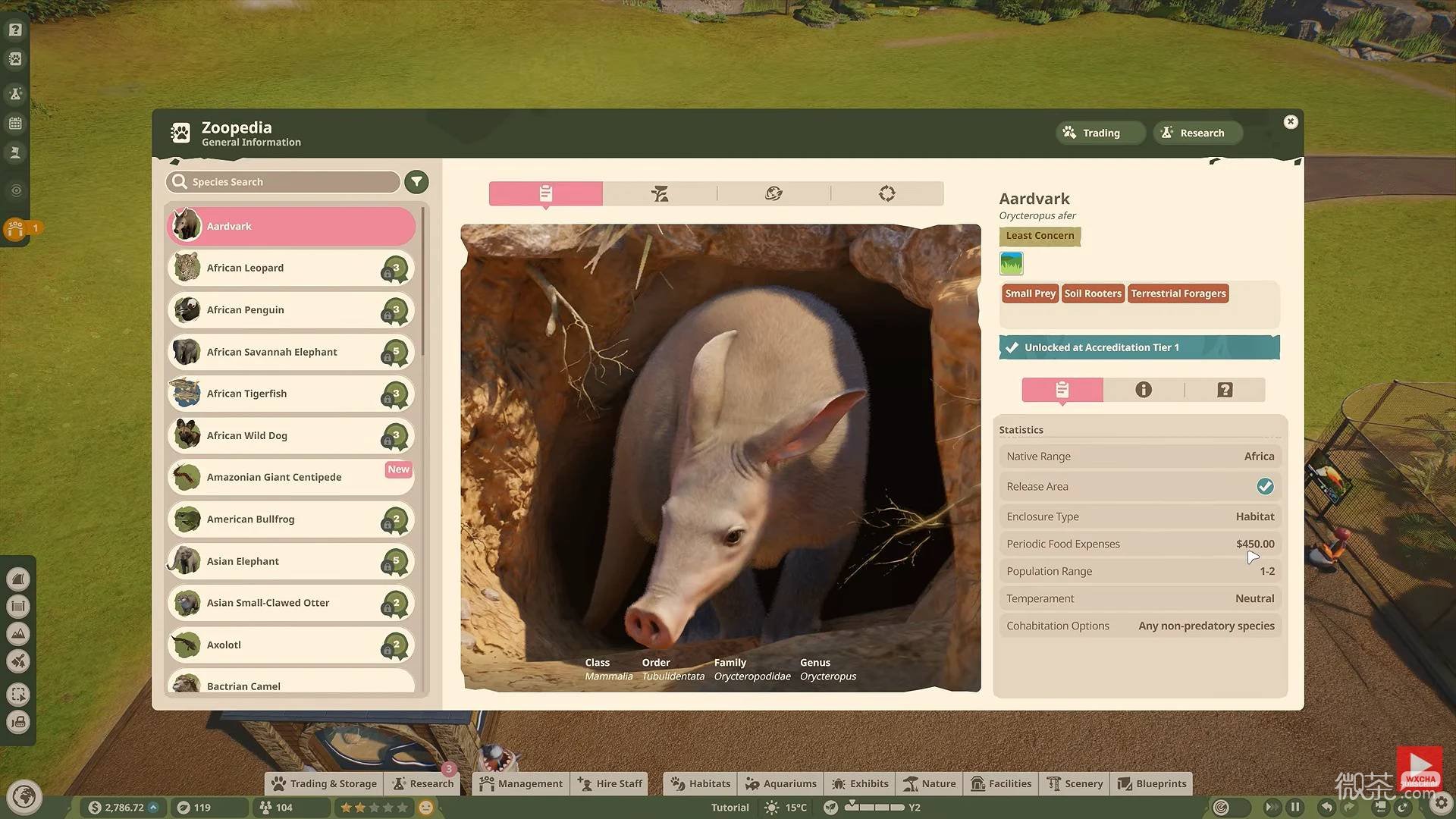Click the globe icon in bottom-left corner
This screenshot has width=1456, height=819.
24,797
